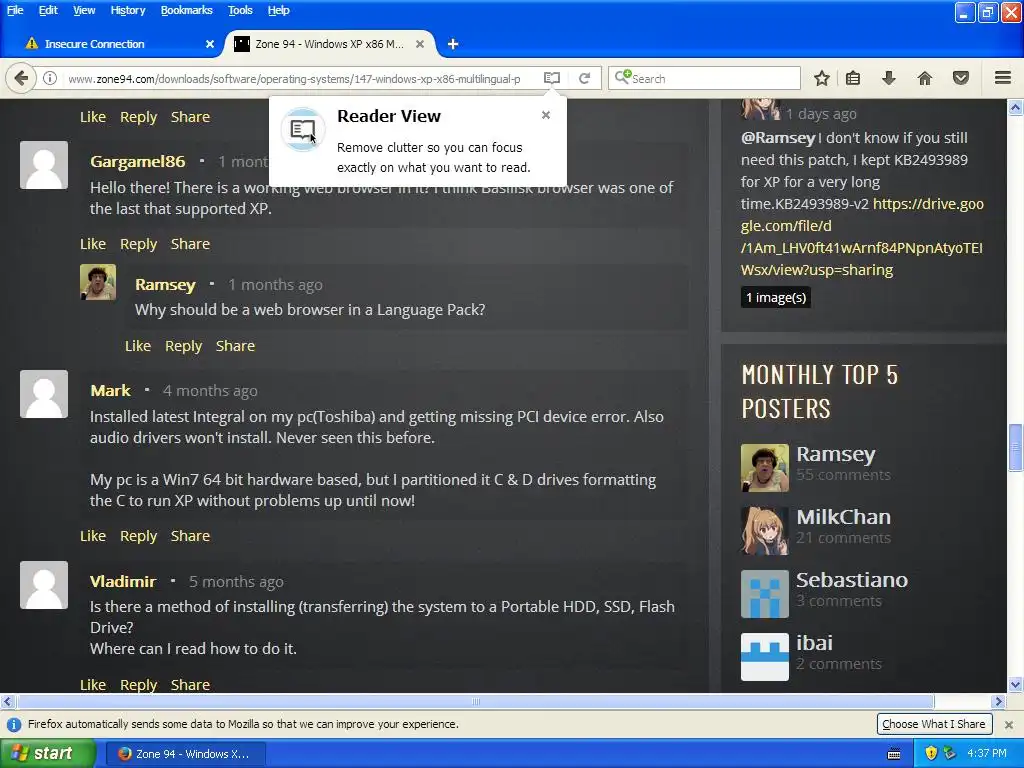
Task: Open the Tools menu
Action: [240, 10]
